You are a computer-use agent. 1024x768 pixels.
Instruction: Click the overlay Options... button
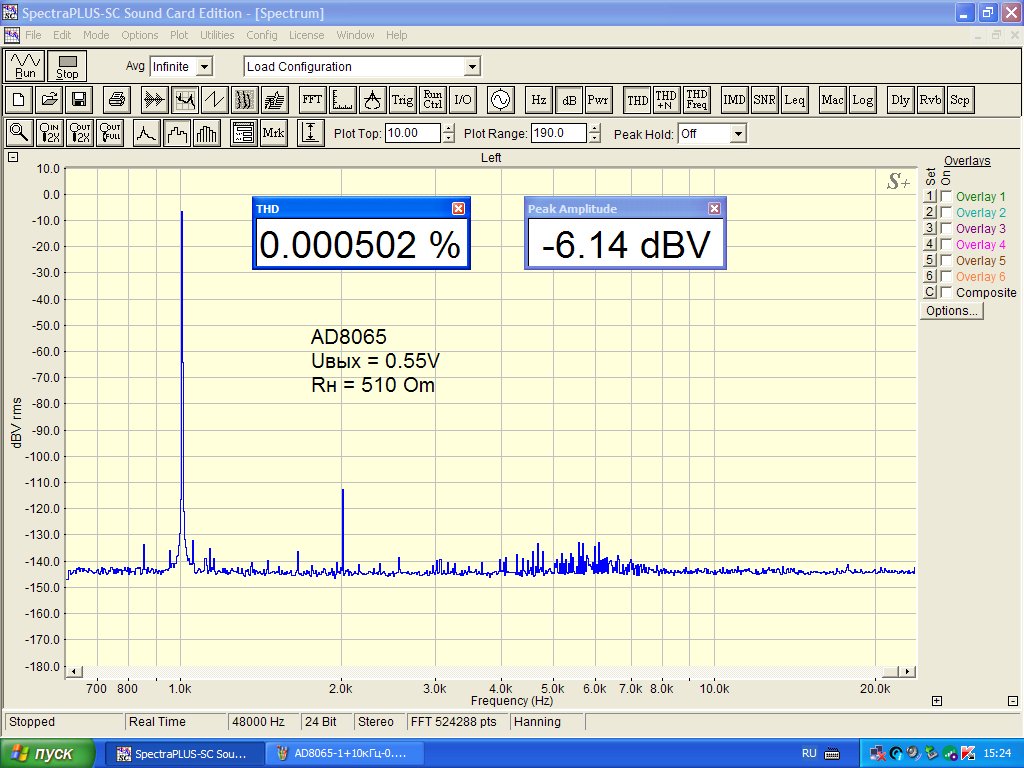coord(952,311)
